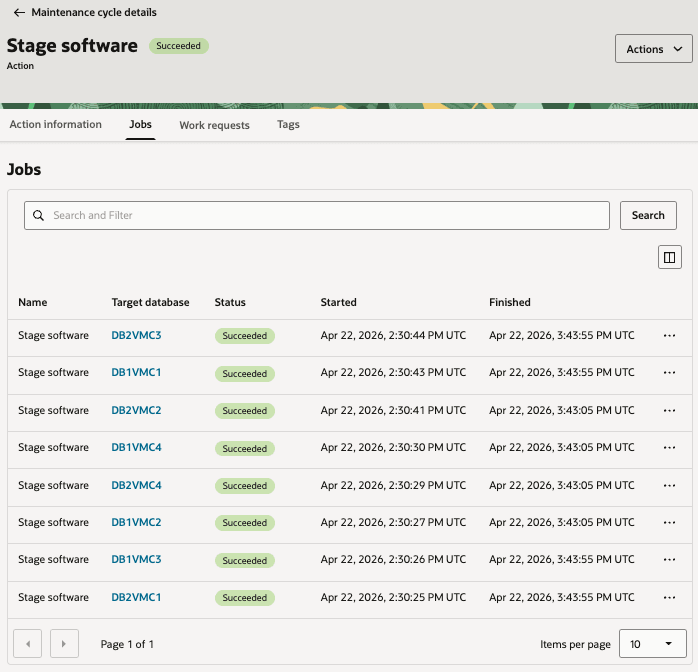Click start time 2:30:25 PM UTC

[393, 597]
